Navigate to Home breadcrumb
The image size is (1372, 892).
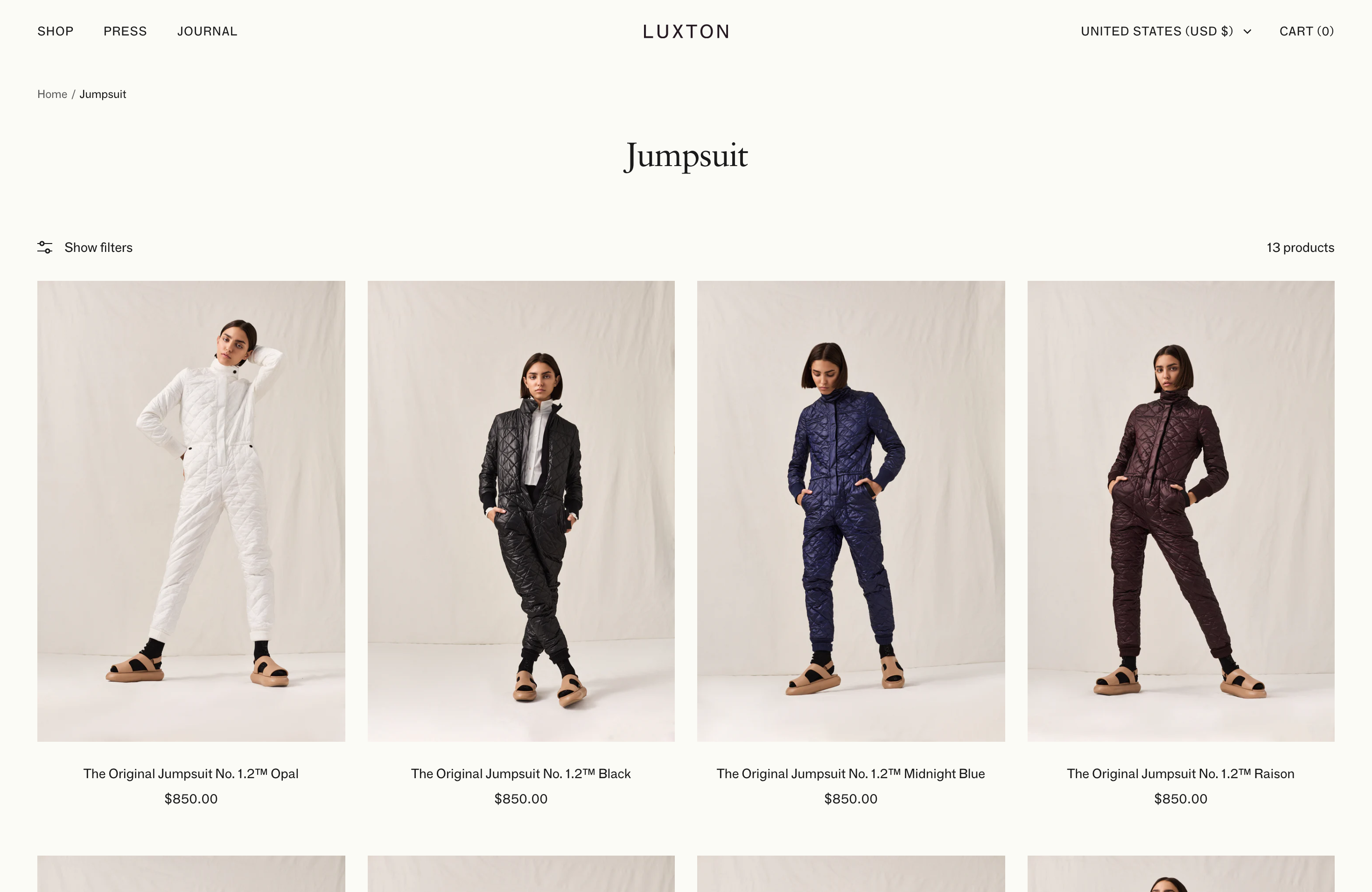point(52,94)
